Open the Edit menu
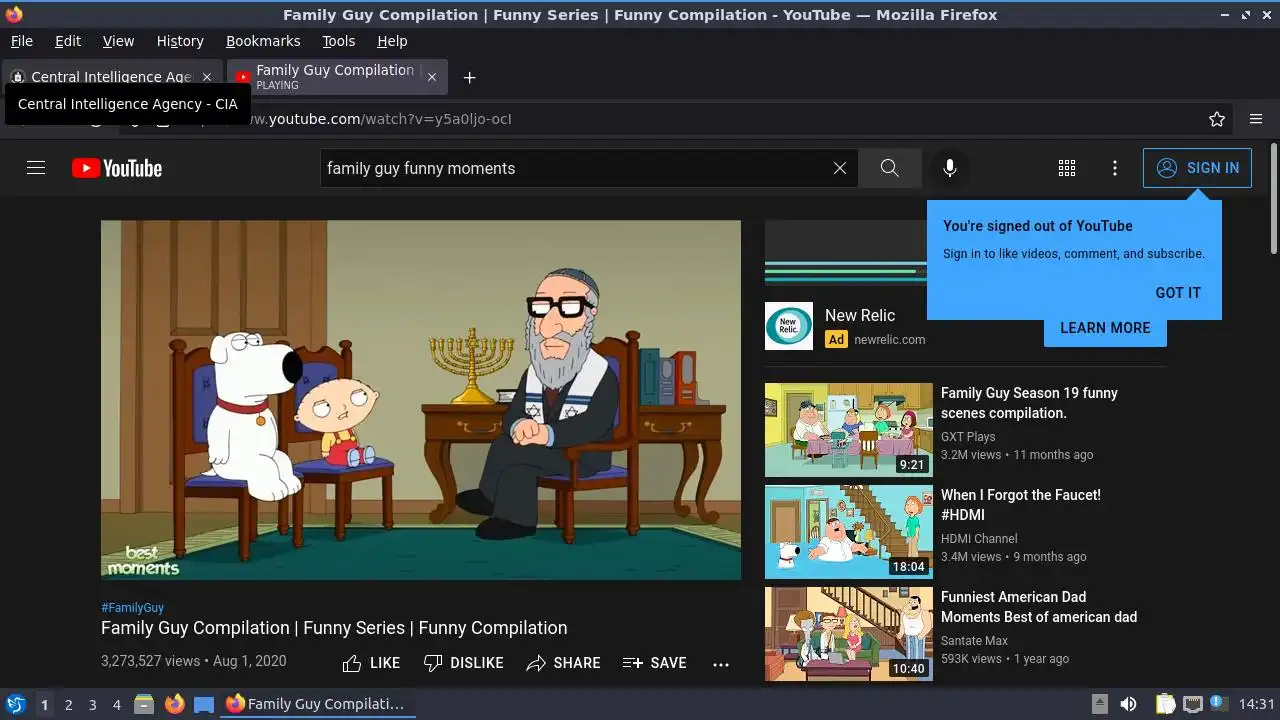The height and width of the screenshot is (720, 1280). pyautogui.click(x=68, y=41)
